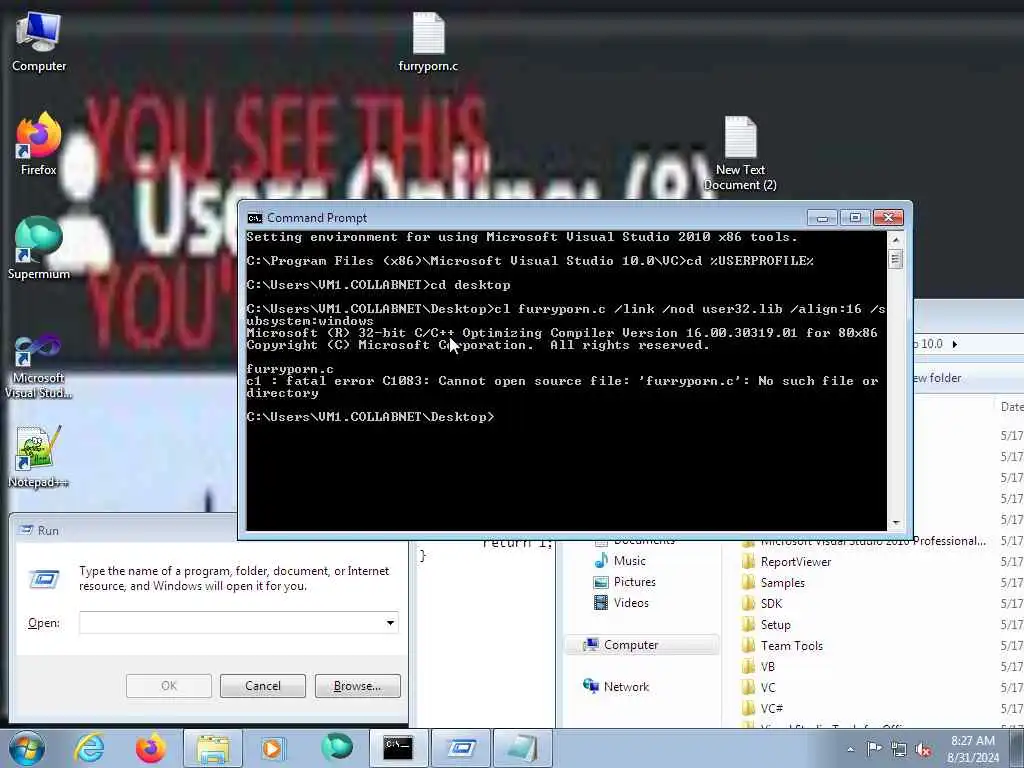Select the SDK folder in Explorer
1024x768 pixels.
pos(762,603)
